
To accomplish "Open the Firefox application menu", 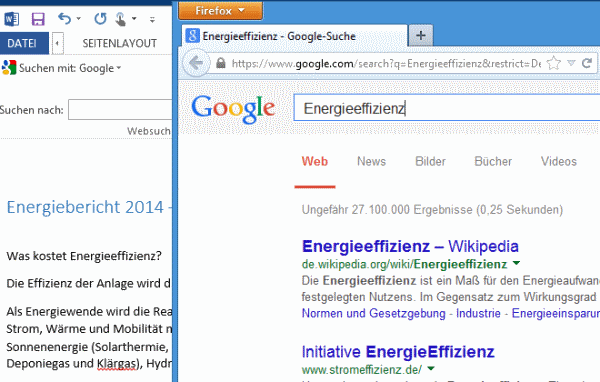I will [220, 10].
